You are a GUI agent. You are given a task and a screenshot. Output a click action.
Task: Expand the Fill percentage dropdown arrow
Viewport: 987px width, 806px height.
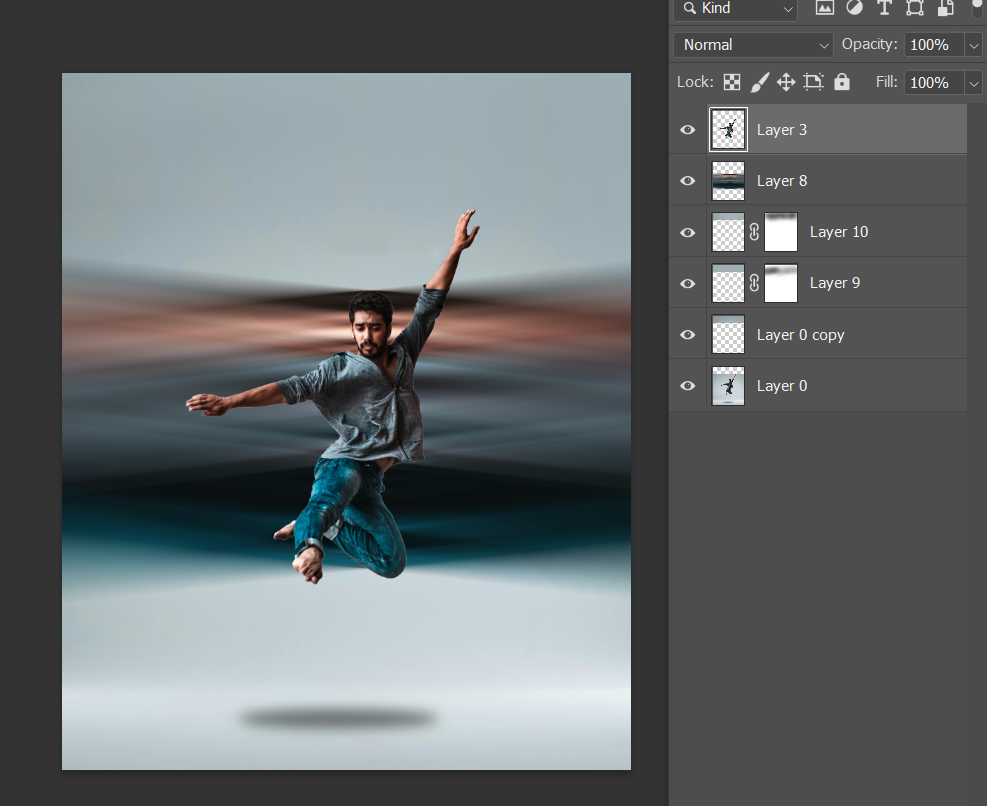974,83
